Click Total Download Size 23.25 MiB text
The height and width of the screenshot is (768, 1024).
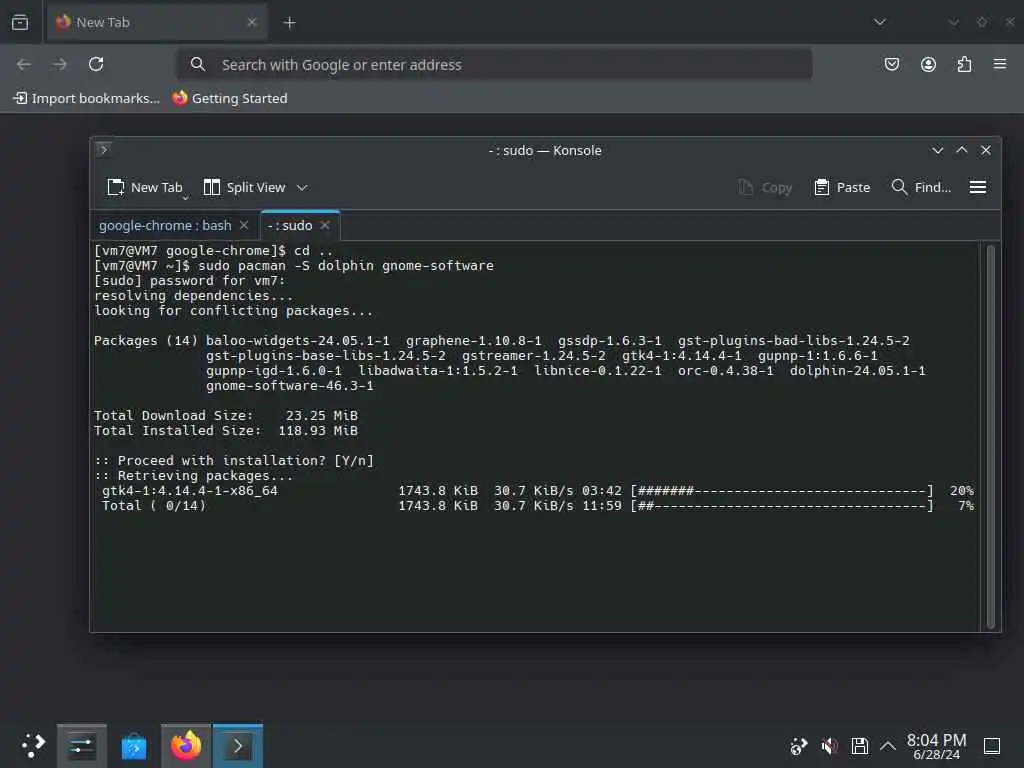226,415
